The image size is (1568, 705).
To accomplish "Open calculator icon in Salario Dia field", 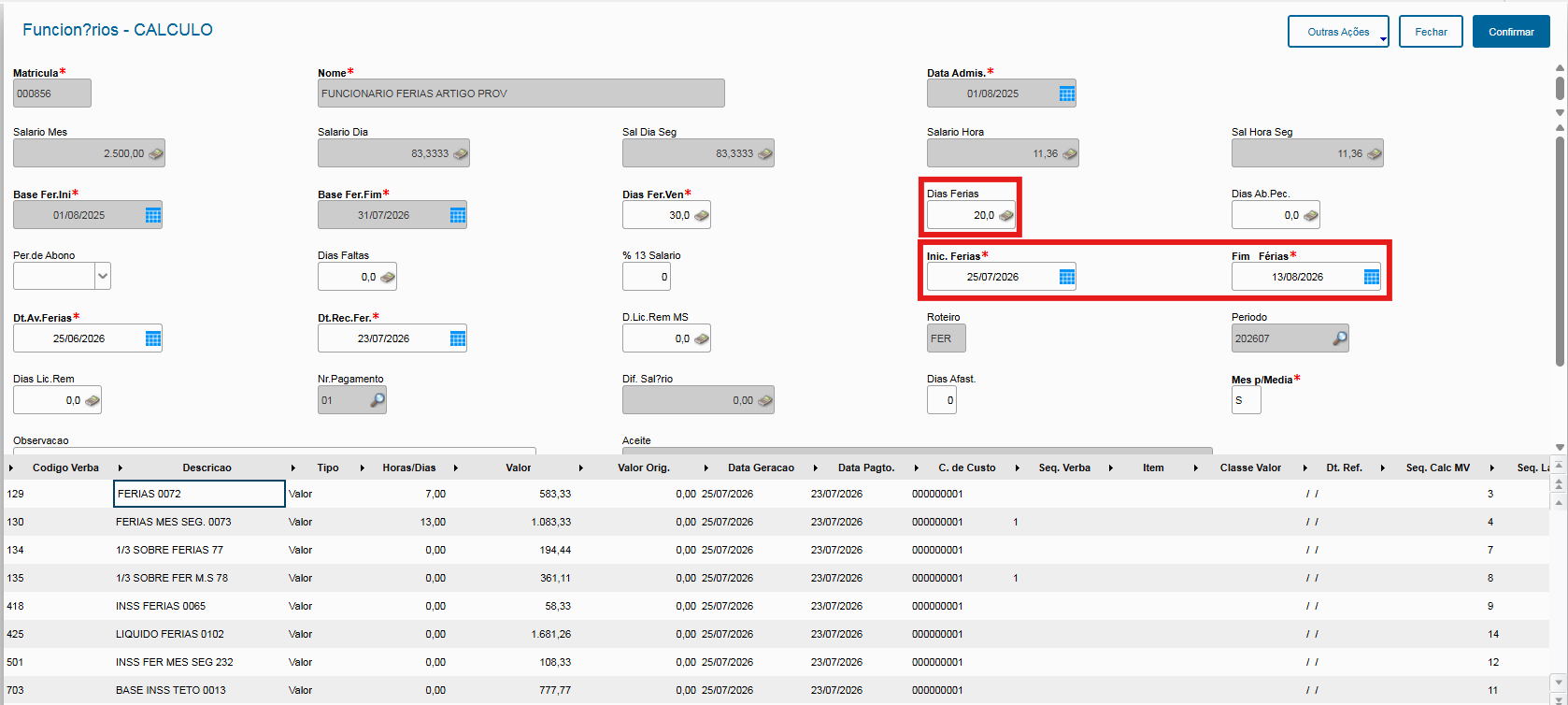I will (461, 153).
